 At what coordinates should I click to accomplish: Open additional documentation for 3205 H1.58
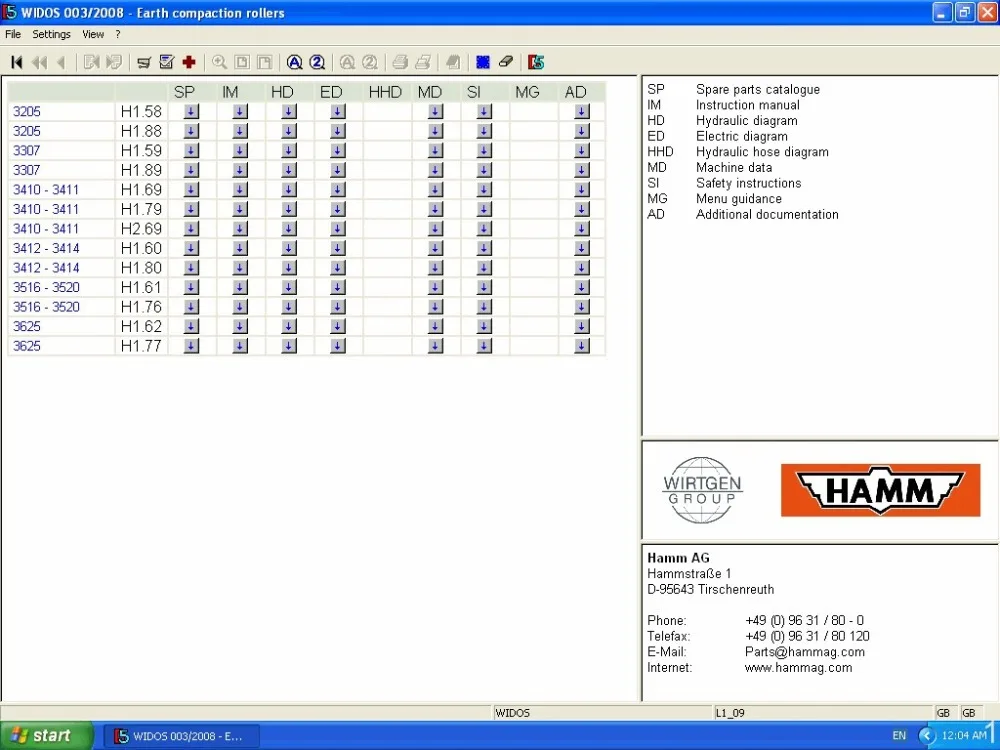[x=582, y=112]
